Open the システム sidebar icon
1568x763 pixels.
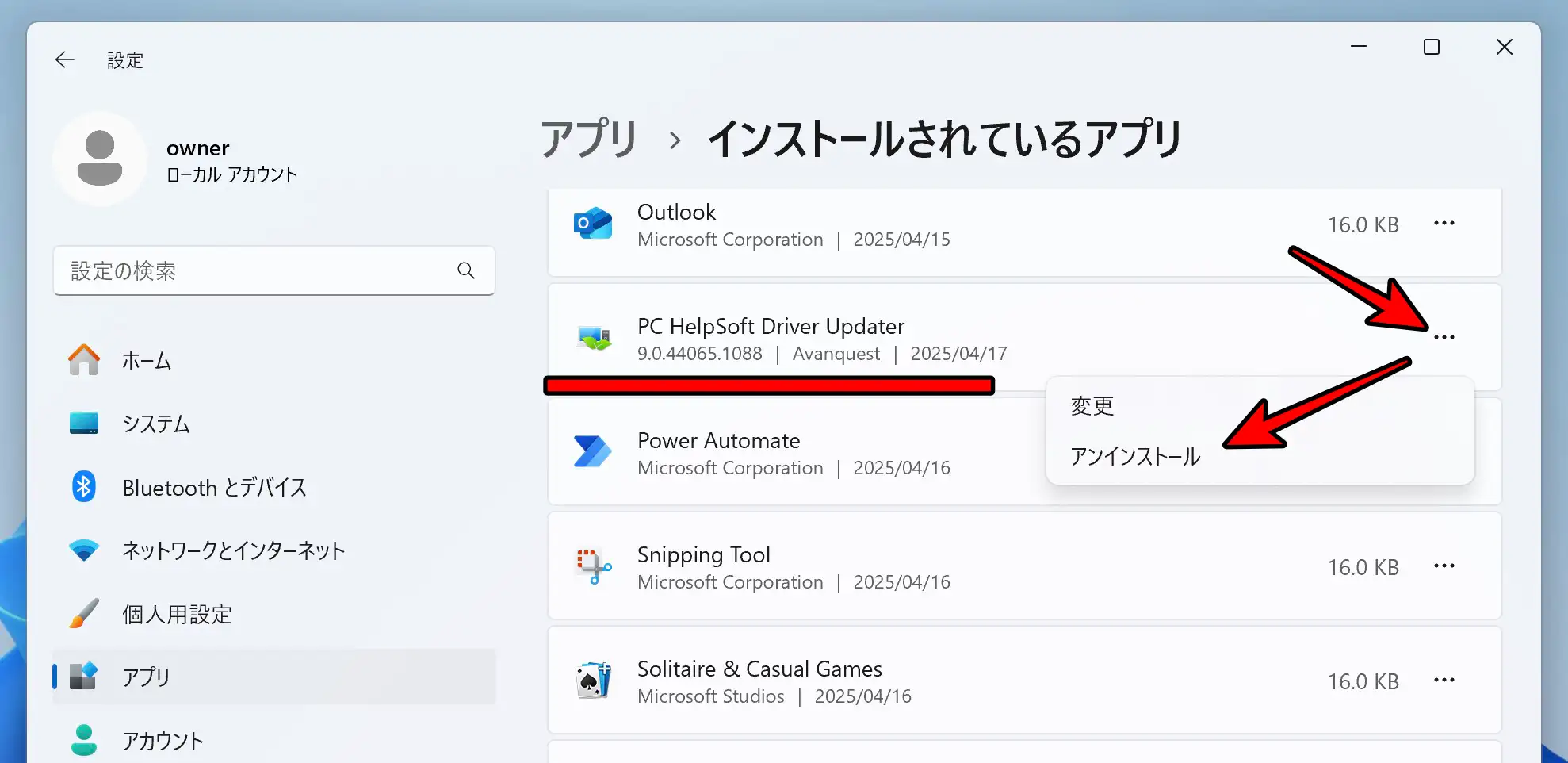[84, 424]
